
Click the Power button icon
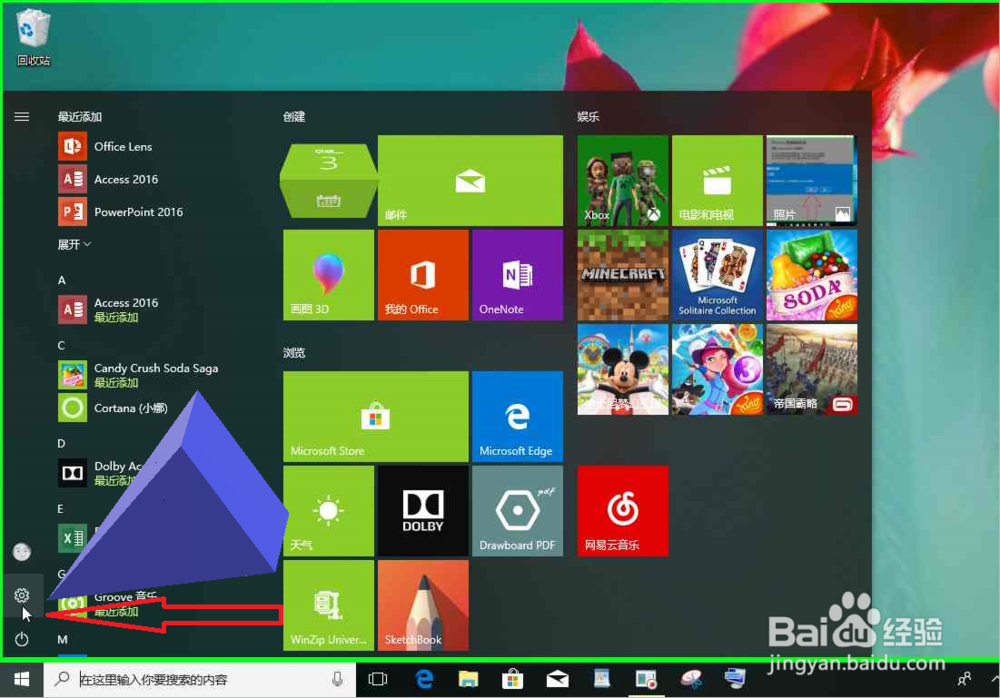(x=22, y=639)
